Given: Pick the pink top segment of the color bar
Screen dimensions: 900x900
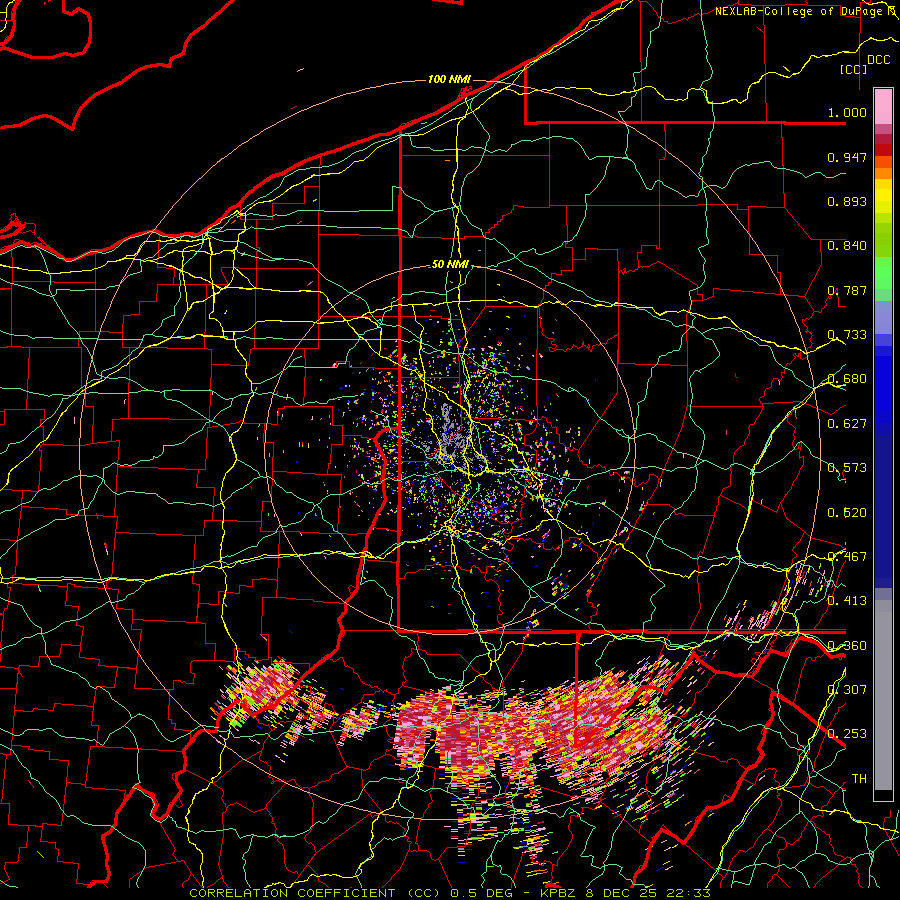Looking at the screenshot, I should pos(883,106).
